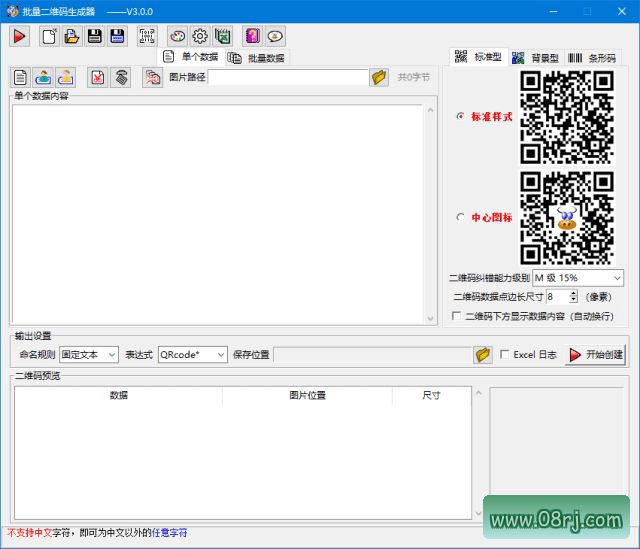The width and height of the screenshot is (640, 549).
Task: Create a new blank document from toolbar
Action: [49, 36]
